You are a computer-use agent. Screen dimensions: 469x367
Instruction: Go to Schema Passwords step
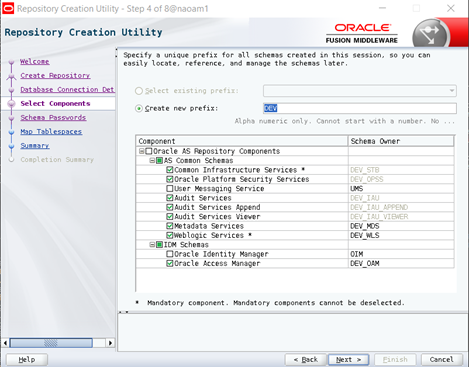[53, 117]
